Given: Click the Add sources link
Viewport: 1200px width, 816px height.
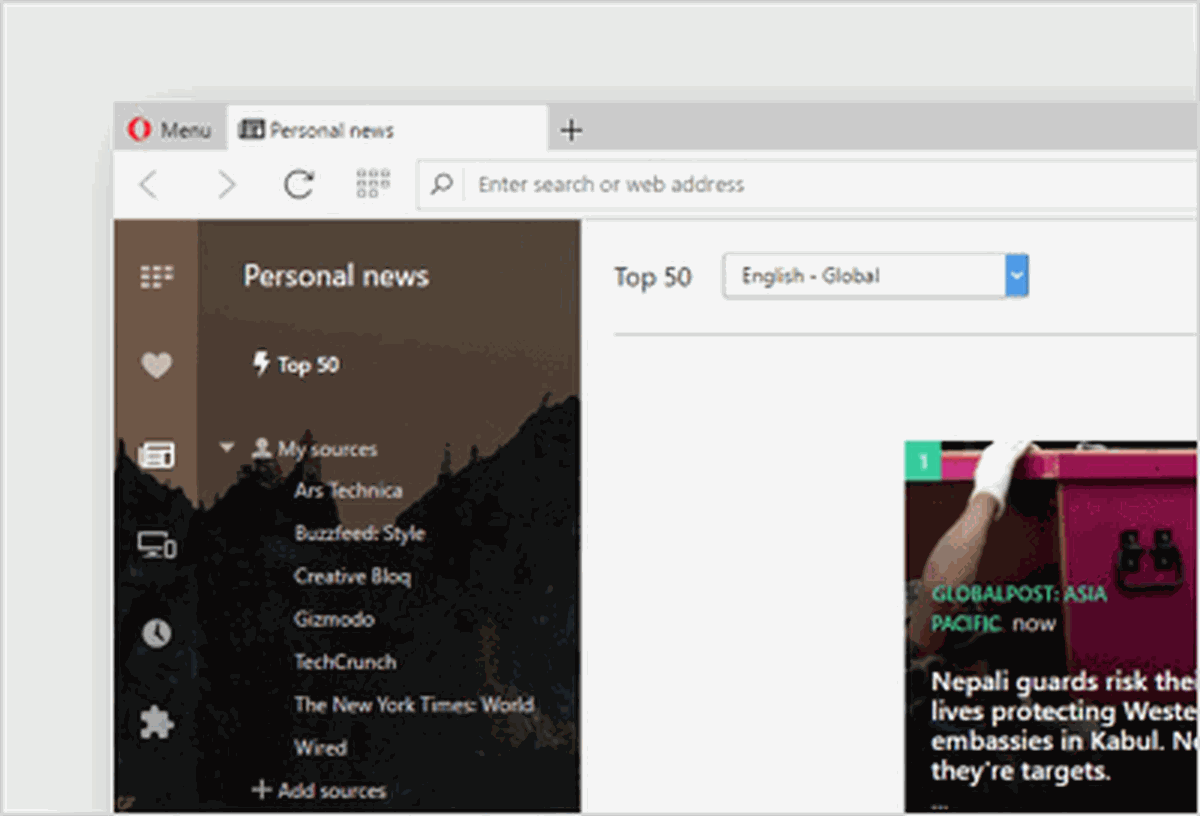Looking at the screenshot, I should (319, 790).
